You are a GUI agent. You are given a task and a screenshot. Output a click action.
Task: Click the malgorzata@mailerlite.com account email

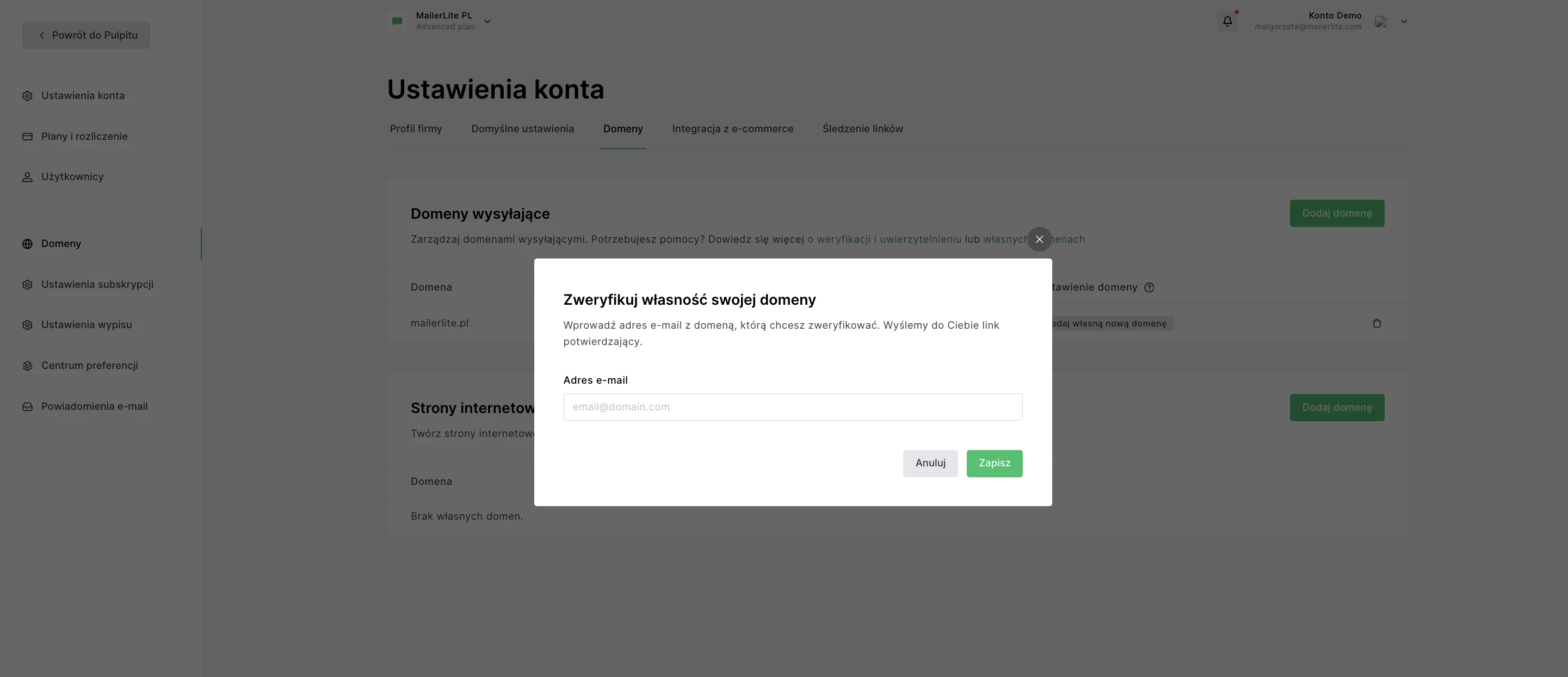1307,27
